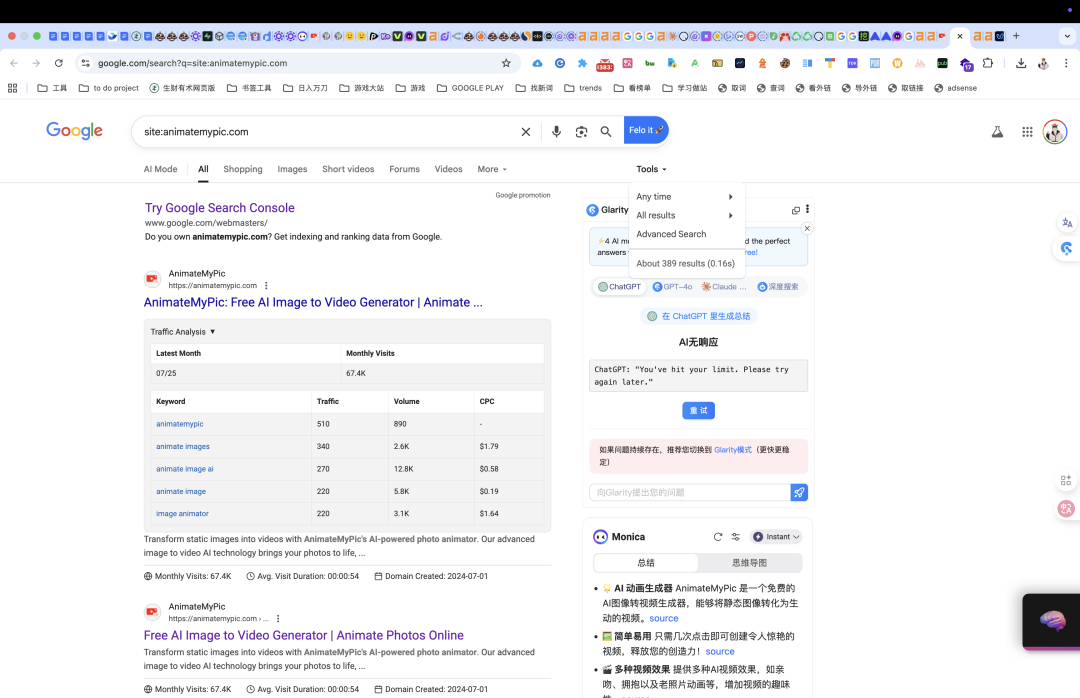Expand the Any time submenu
The image size is (1080, 698).
(x=685, y=196)
